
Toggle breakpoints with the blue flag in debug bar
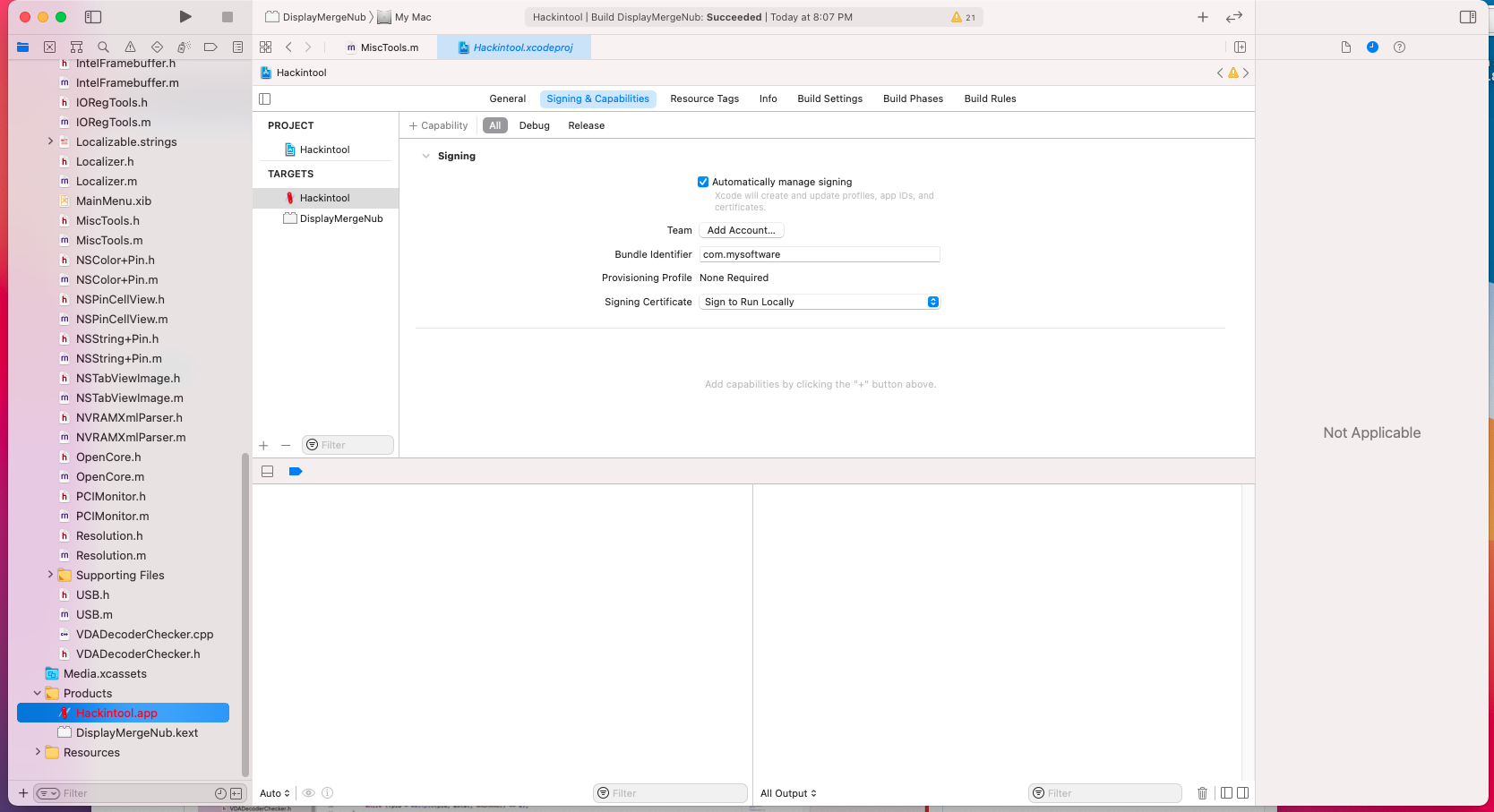tap(296, 471)
